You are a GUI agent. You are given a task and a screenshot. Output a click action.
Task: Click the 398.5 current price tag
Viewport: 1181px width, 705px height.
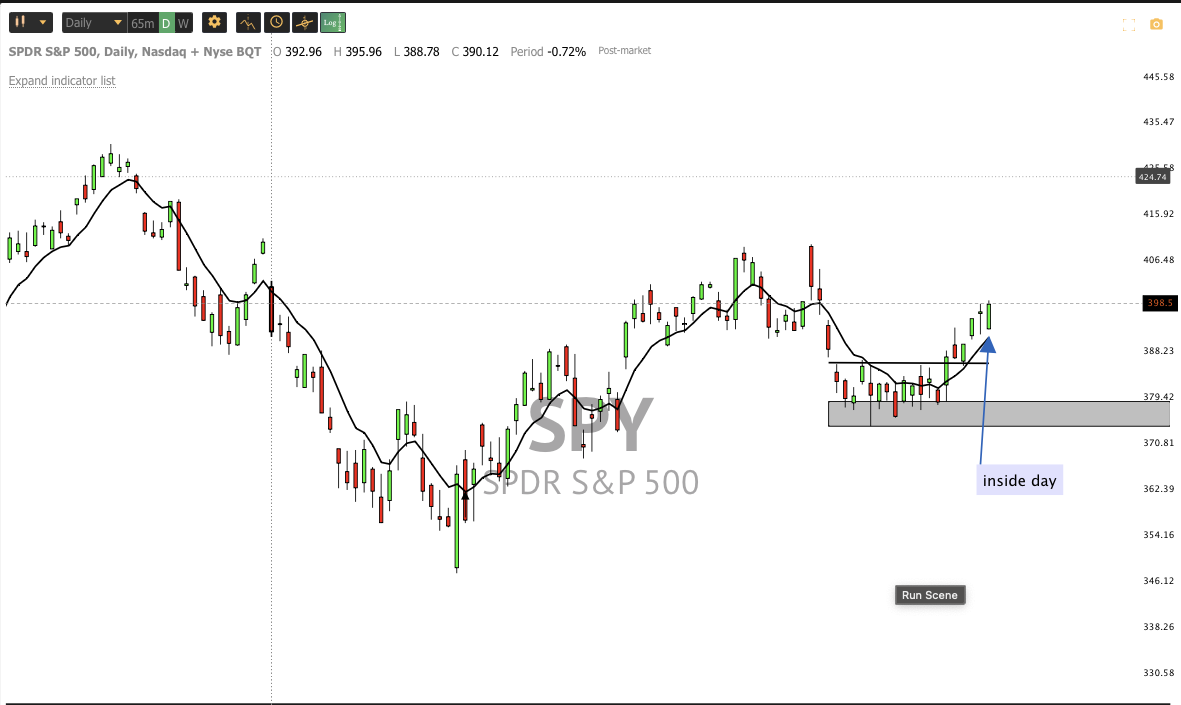pyautogui.click(x=1160, y=303)
